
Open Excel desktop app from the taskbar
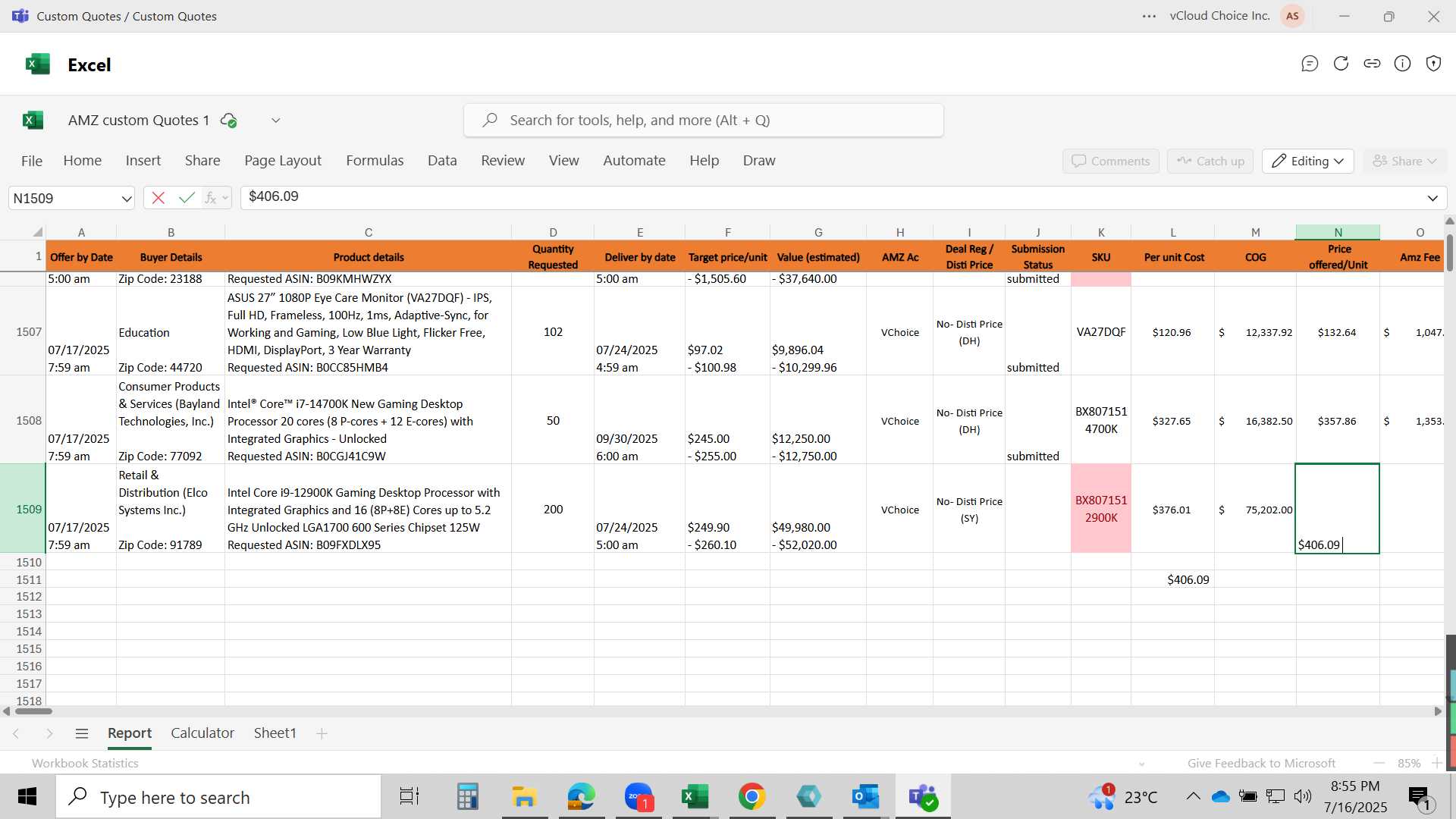click(x=695, y=797)
